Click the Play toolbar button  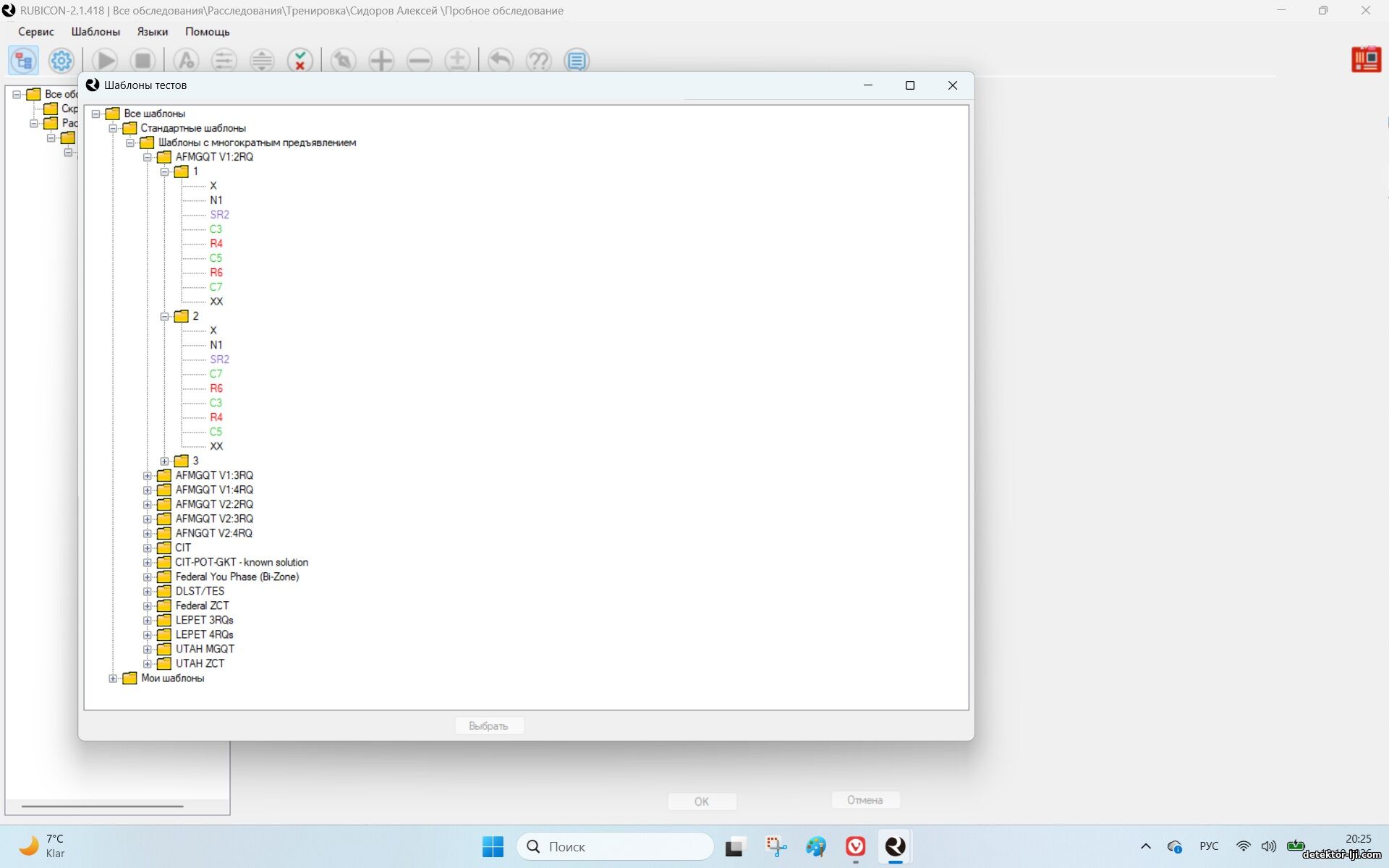pyautogui.click(x=104, y=60)
